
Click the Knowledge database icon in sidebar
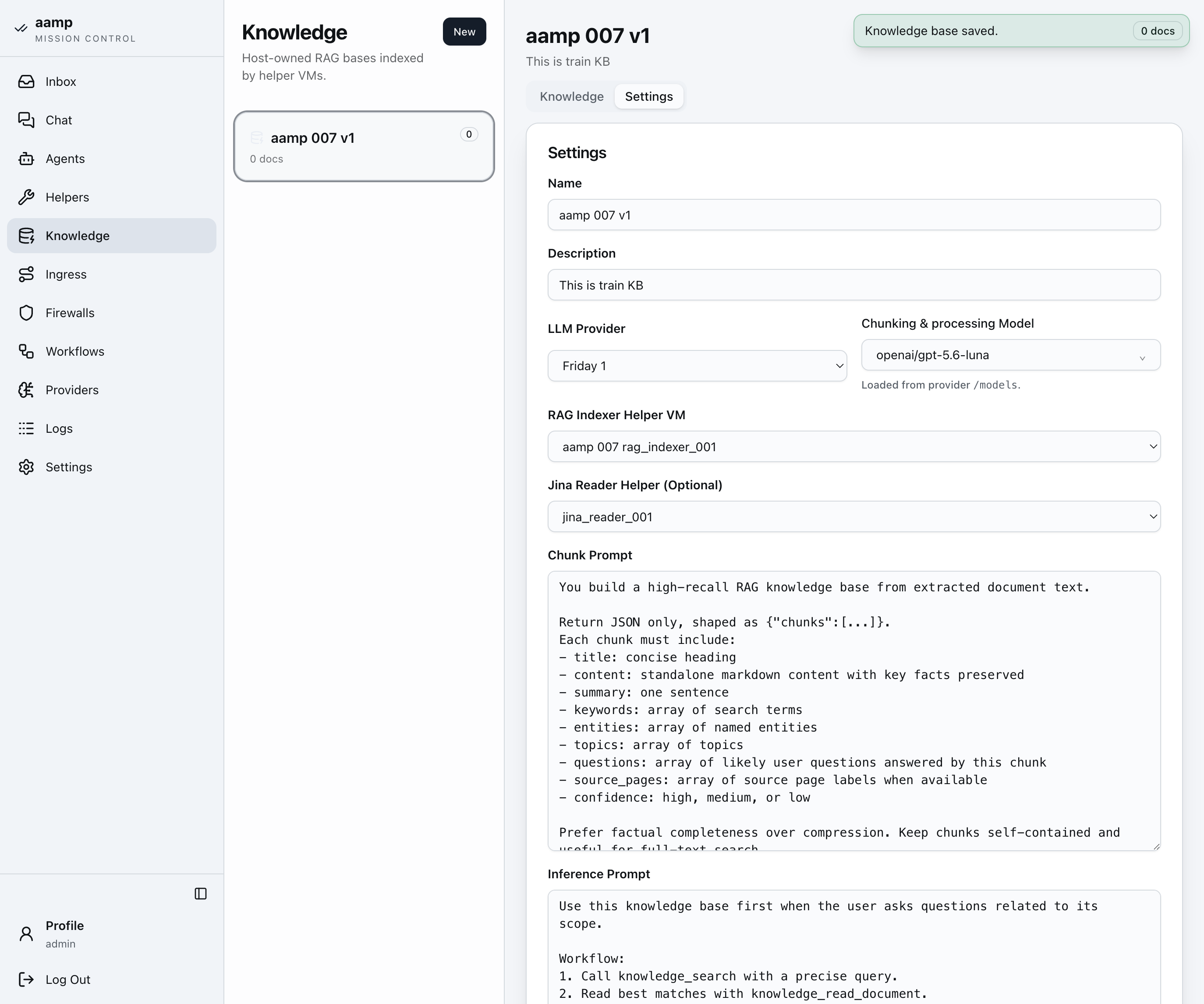pyautogui.click(x=26, y=236)
